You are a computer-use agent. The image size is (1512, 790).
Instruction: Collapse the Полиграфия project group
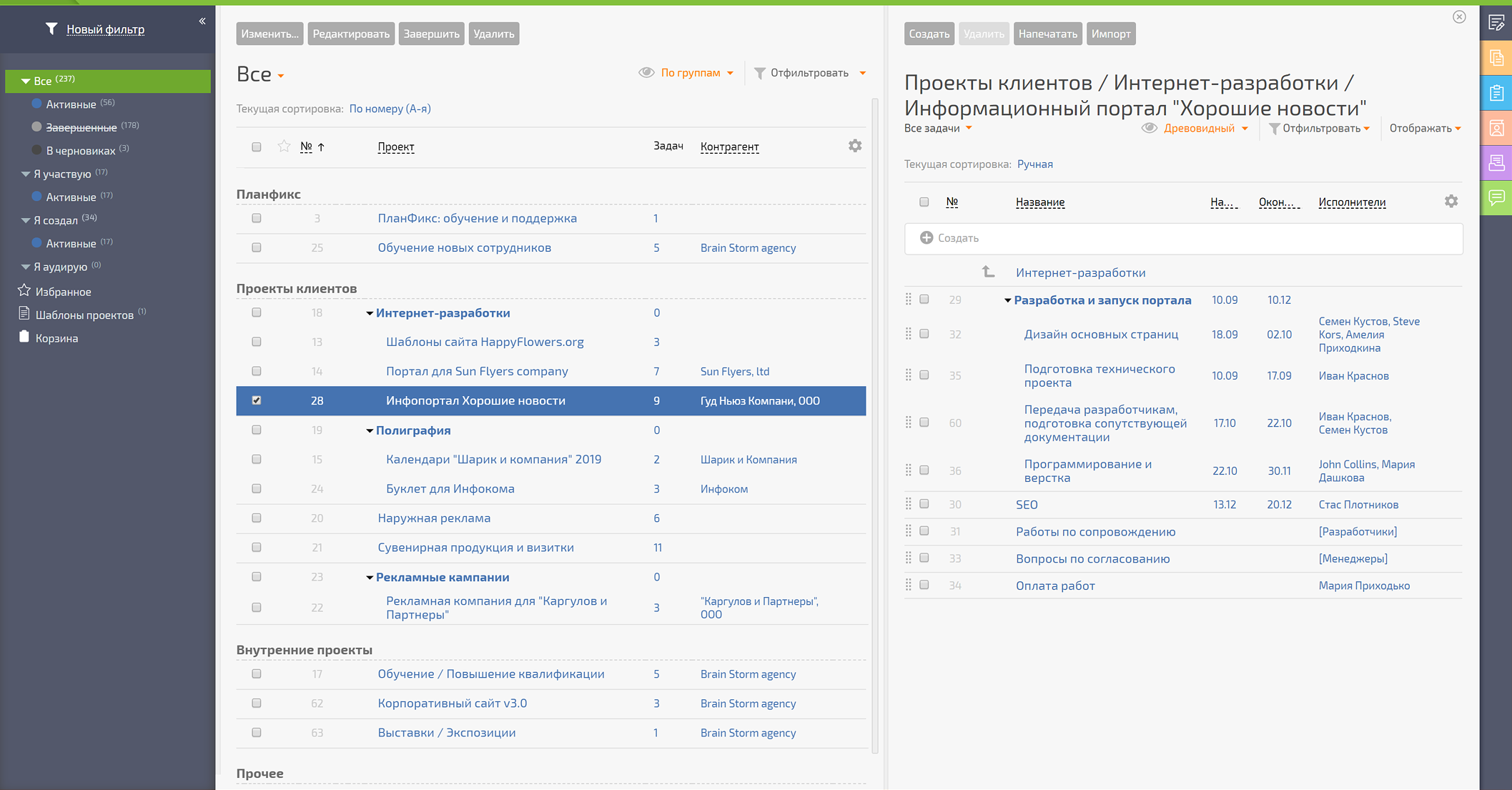(x=370, y=430)
